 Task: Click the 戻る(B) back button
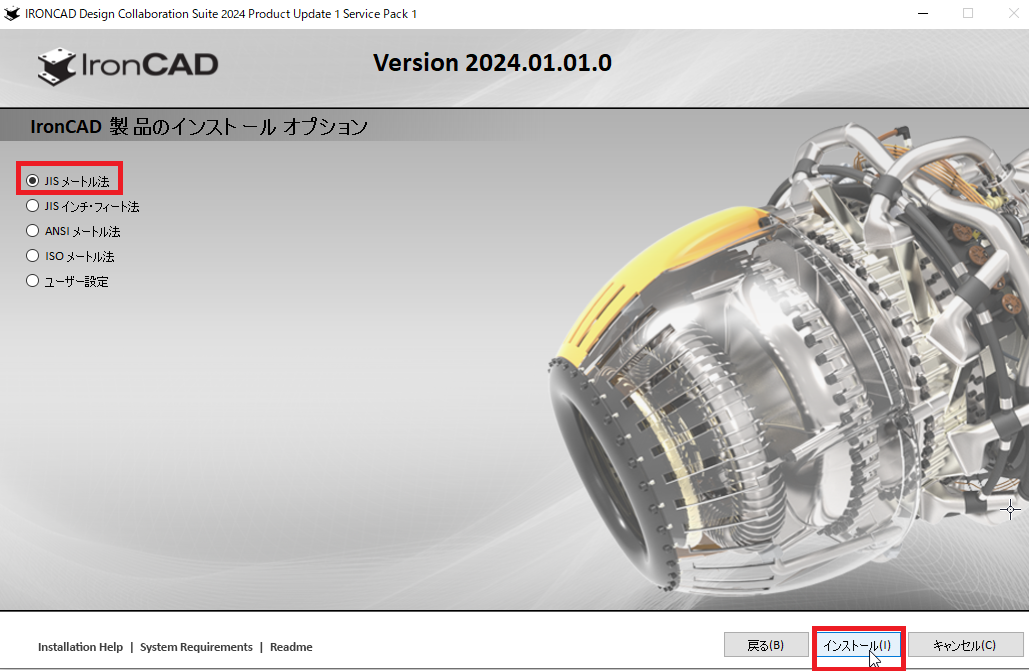coord(766,645)
